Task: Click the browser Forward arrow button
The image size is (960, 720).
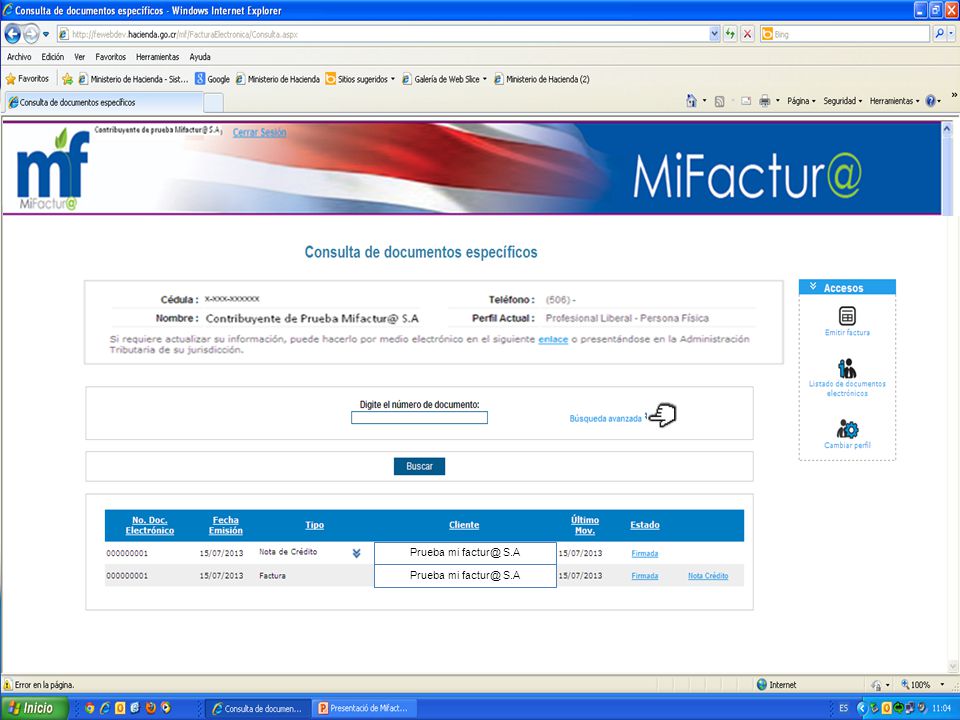Action: coord(31,34)
